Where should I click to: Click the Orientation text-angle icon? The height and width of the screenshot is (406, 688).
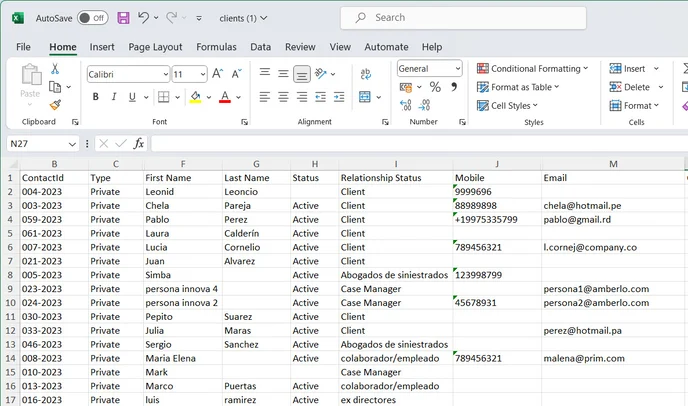pyautogui.click(x=321, y=74)
